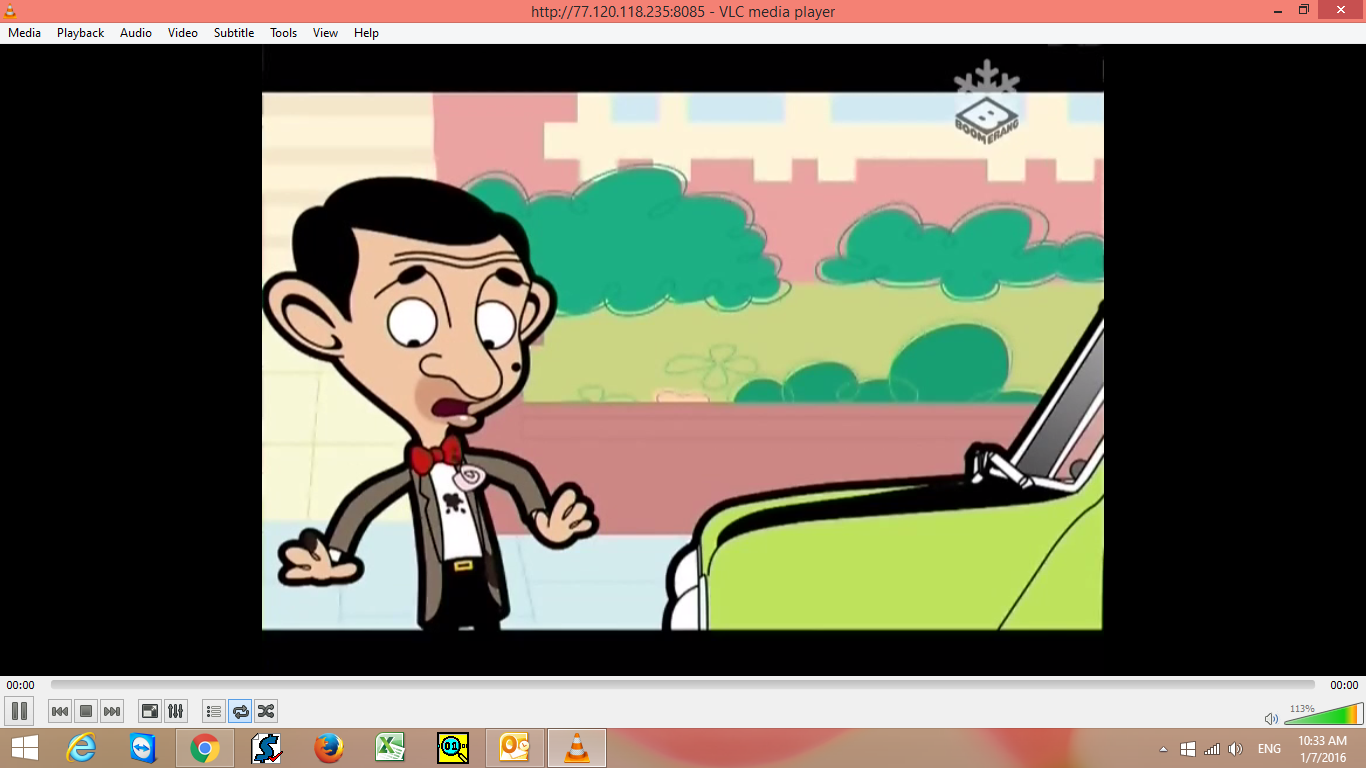The width and height of the screenshot is (1366, 768).
Task: Show extended settings equalizer icon
Action: coord(176,711)
